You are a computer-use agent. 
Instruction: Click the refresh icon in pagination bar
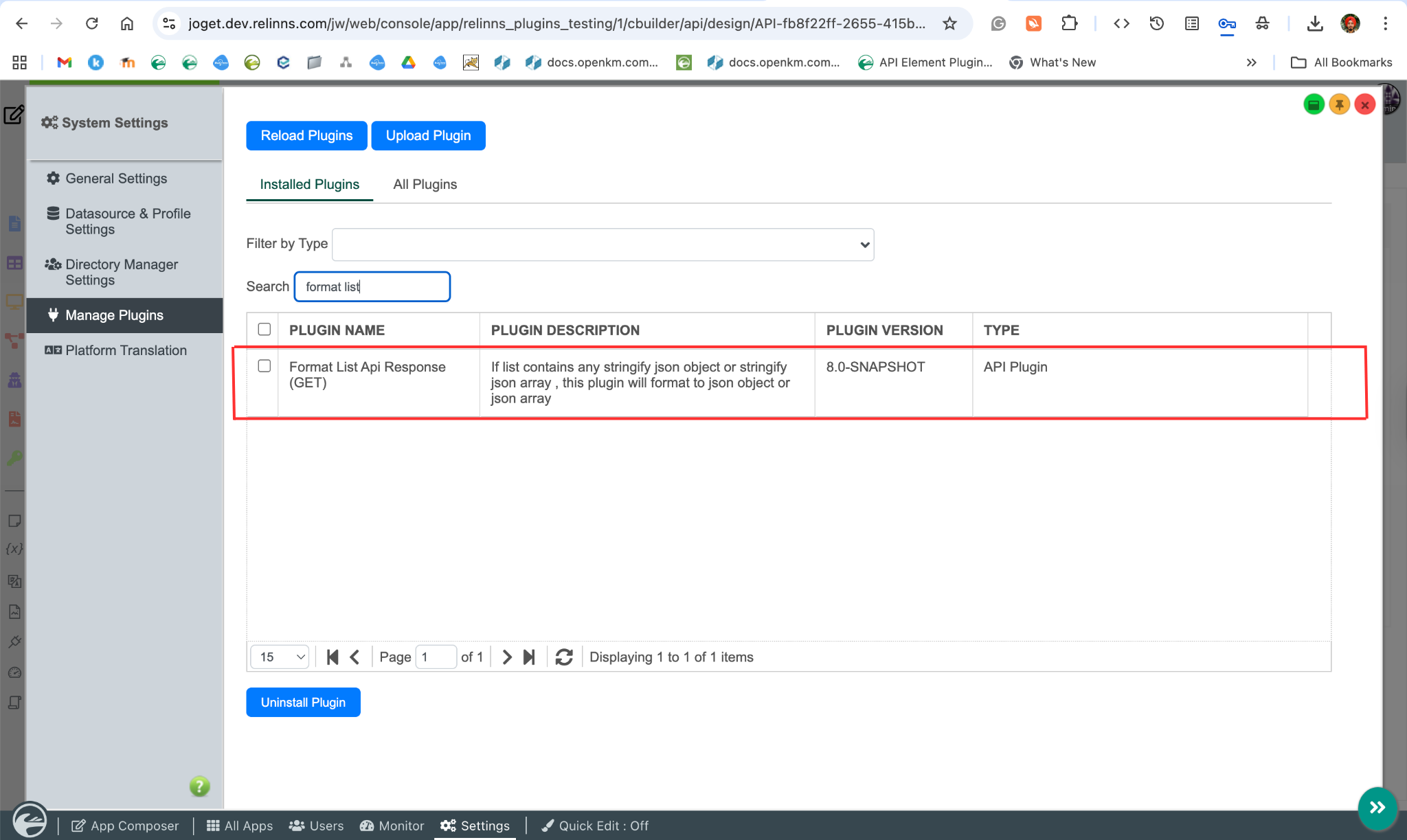click(564, 657)
